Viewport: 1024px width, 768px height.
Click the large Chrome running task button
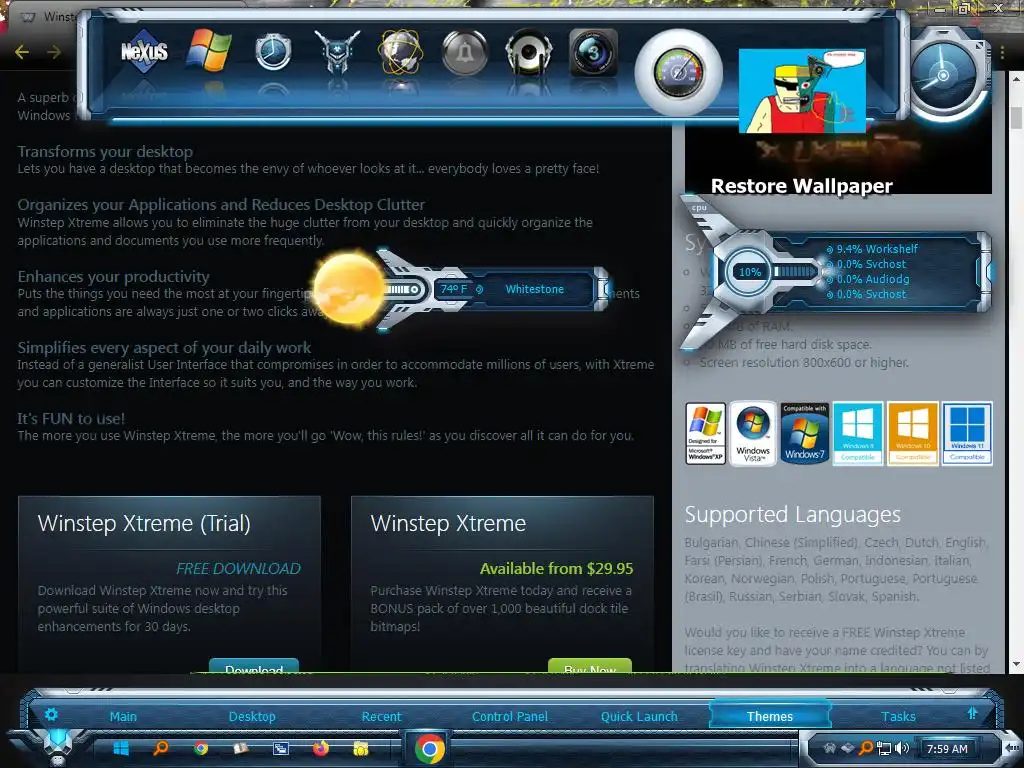[x=429, y=748]
